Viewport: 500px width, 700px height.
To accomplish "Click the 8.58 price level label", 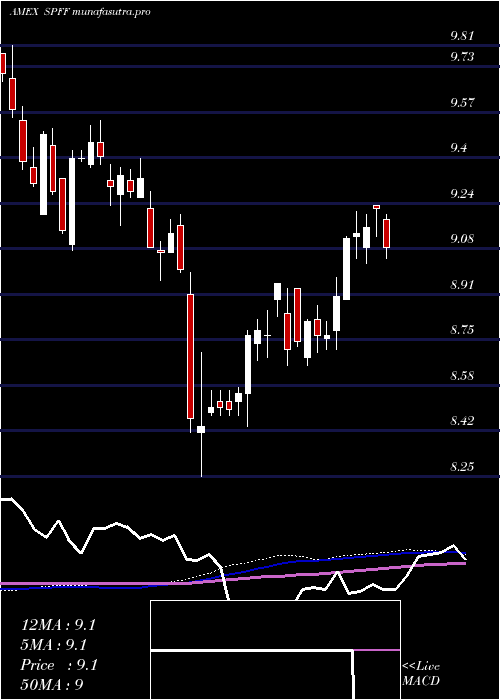I will pyautogui.click(x=462, y=375).
